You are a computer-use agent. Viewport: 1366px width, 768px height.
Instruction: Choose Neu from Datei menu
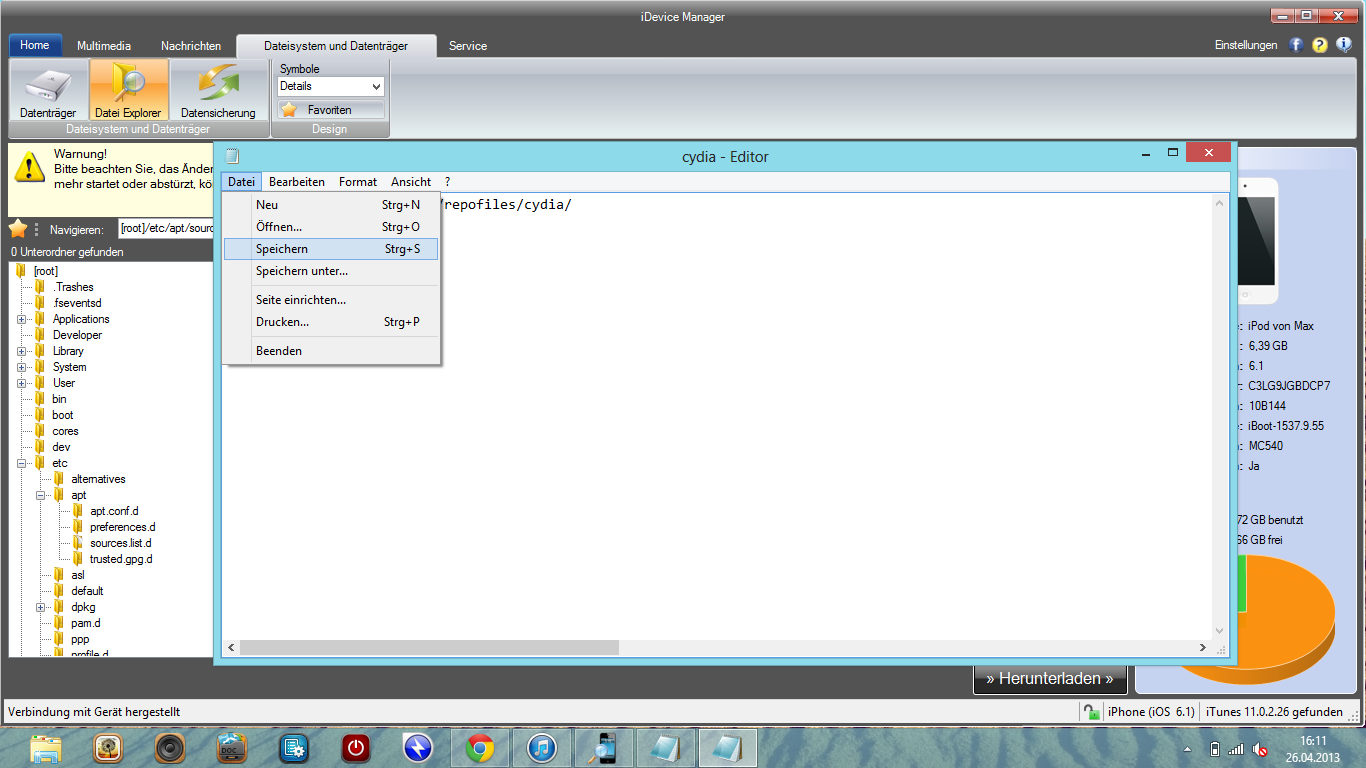[x=331, y=205]
